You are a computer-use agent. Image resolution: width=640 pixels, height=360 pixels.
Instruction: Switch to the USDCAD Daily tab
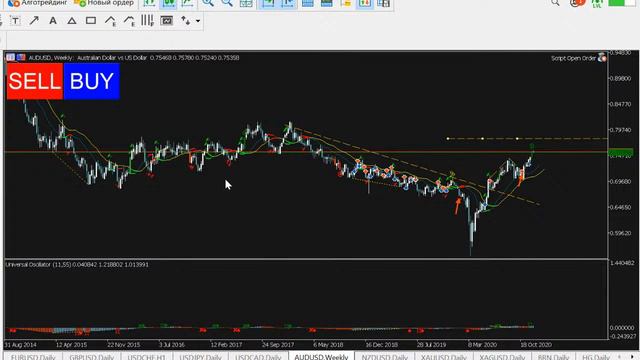point(258,357)
